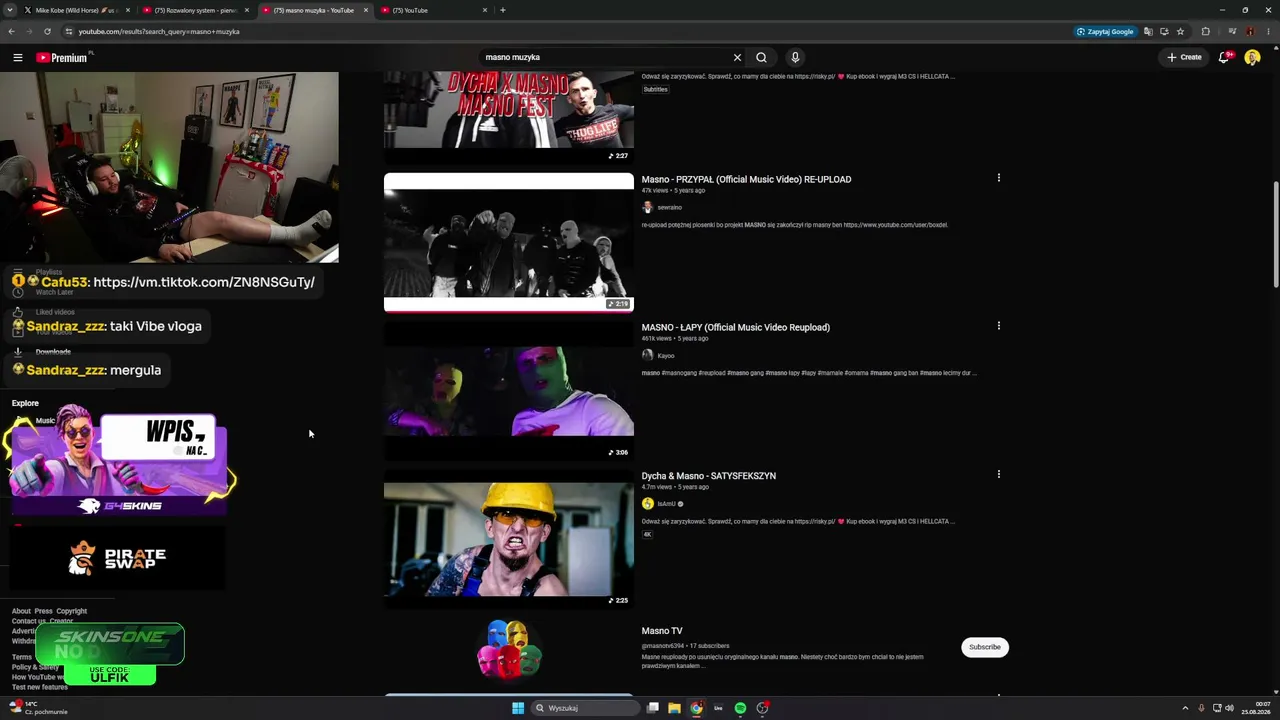The image size is (1280, 720).
Task: Run search with the magnifier button
Action: (x=761, y=57)
